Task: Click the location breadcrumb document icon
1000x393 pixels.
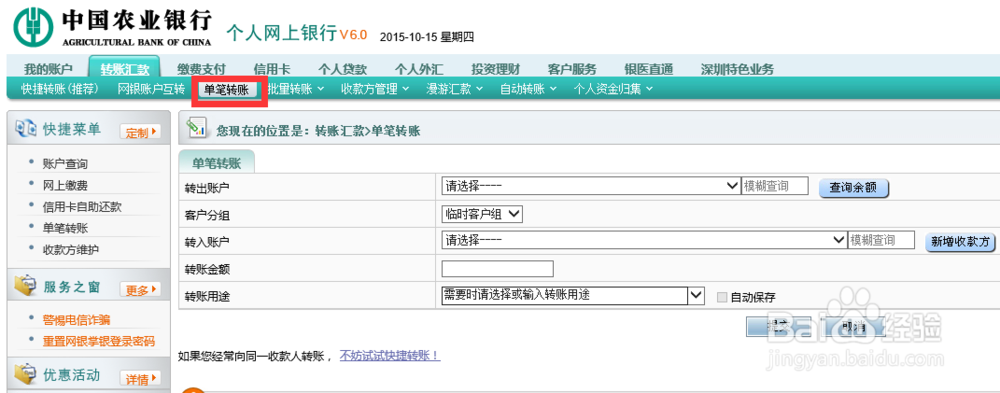Action: 197,127
